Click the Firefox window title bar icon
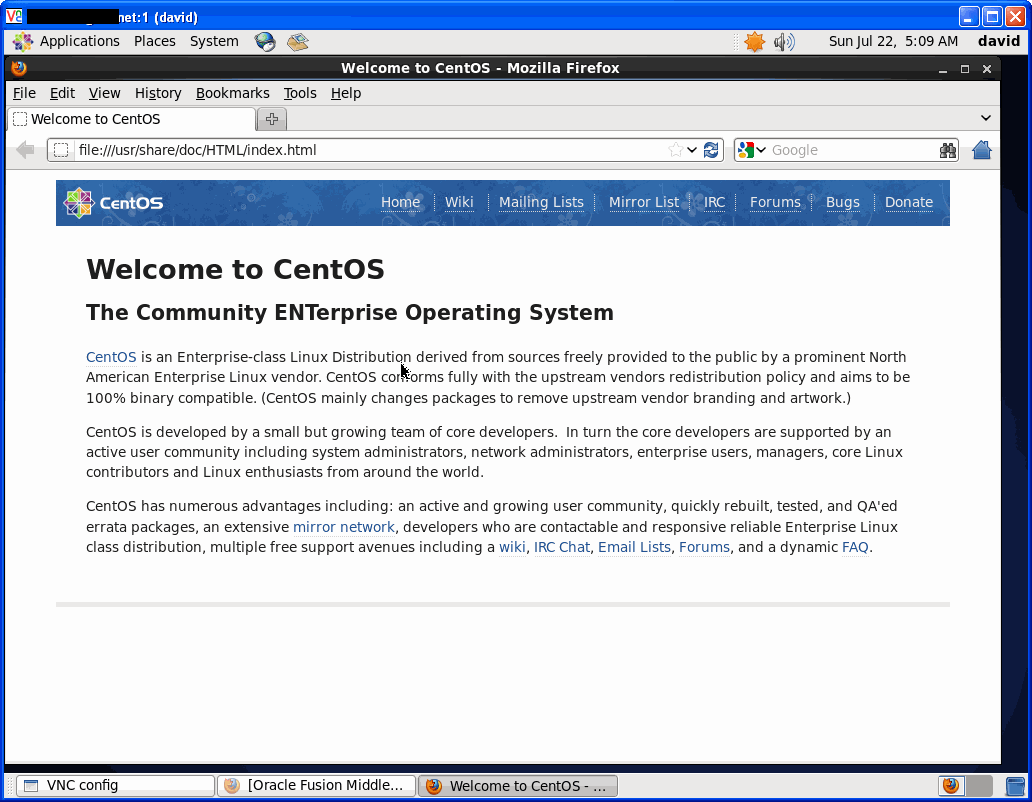This screenshot has height=802, width=1032. pyautogui.click(x=19, y=68)
